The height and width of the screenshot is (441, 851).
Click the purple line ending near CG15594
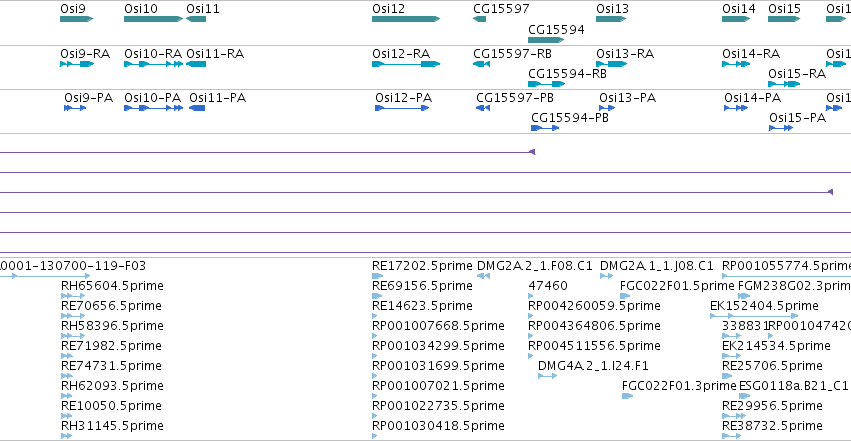pos(268,152)
